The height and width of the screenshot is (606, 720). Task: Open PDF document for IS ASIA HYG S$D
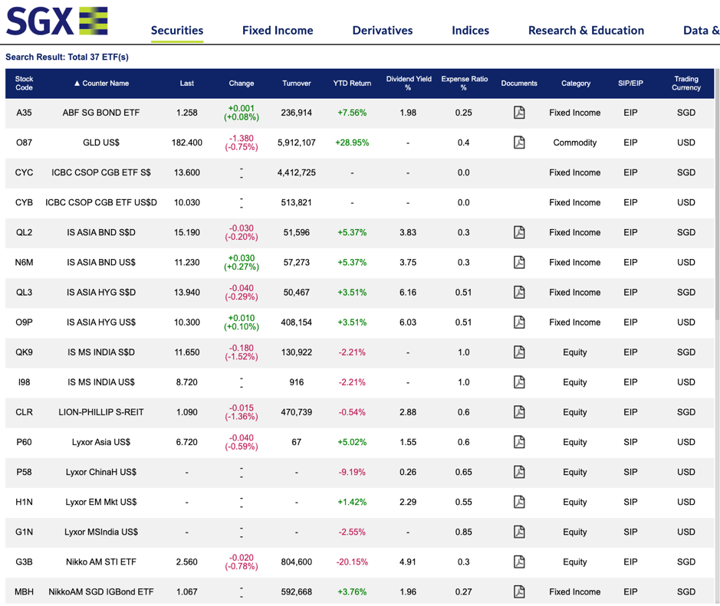pos(519,292)
